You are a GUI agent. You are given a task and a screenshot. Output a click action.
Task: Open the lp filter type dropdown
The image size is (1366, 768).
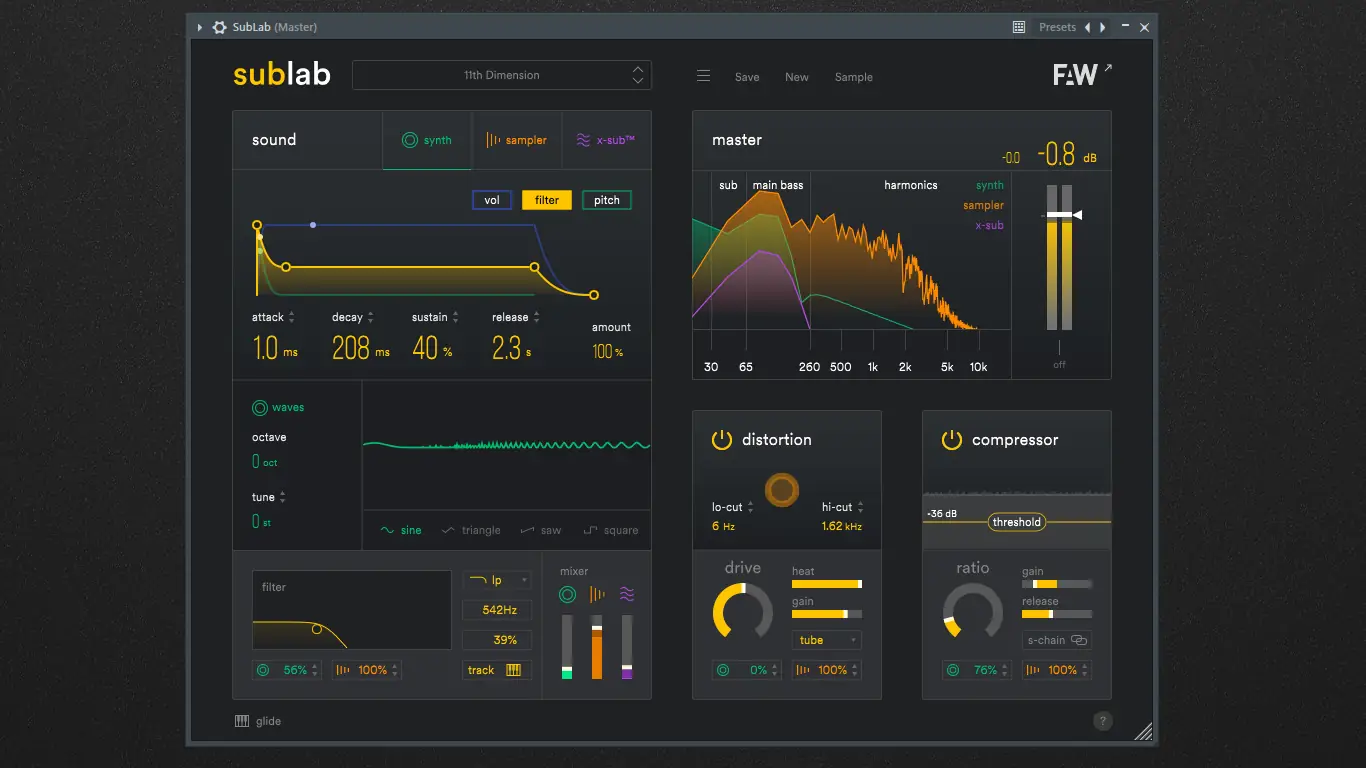coord(497,579)
